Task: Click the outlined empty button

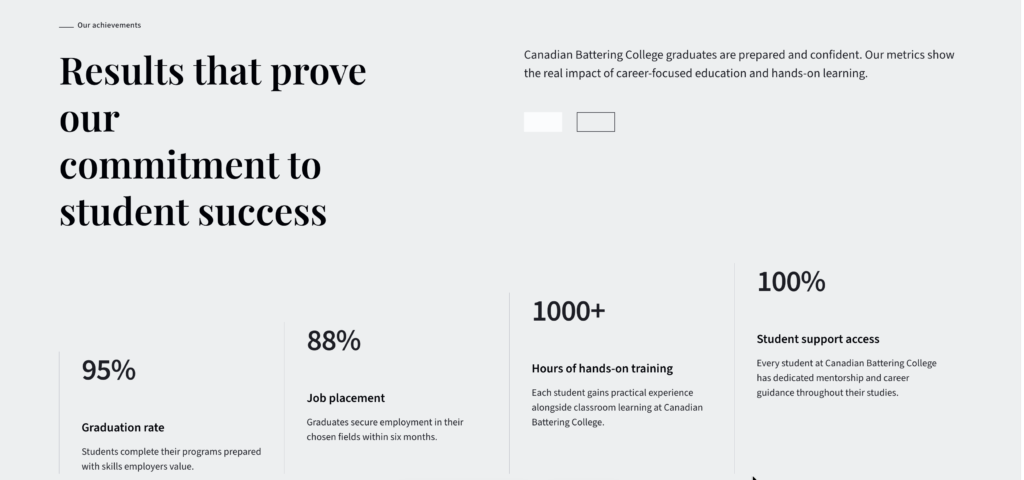Action: coord(596,122)
